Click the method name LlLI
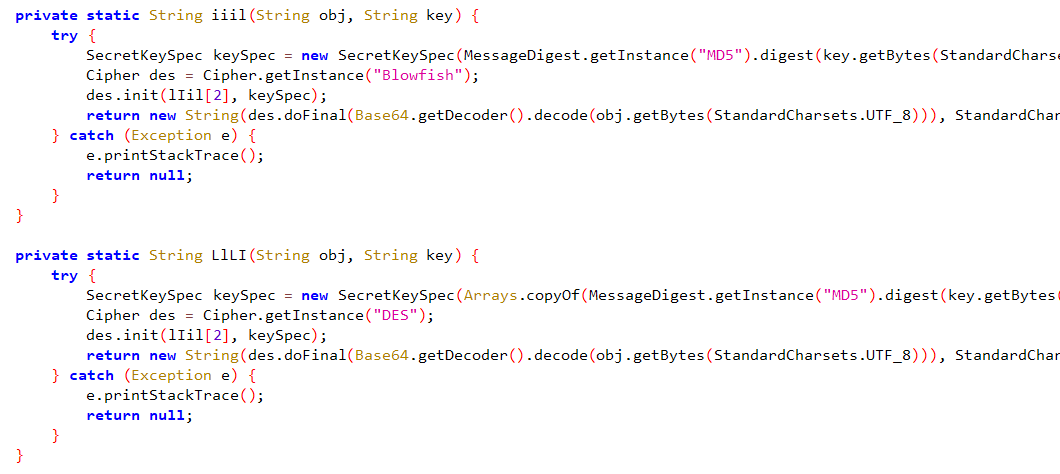The width and height of the screenshot is (1060, 474). pos(230,256)
